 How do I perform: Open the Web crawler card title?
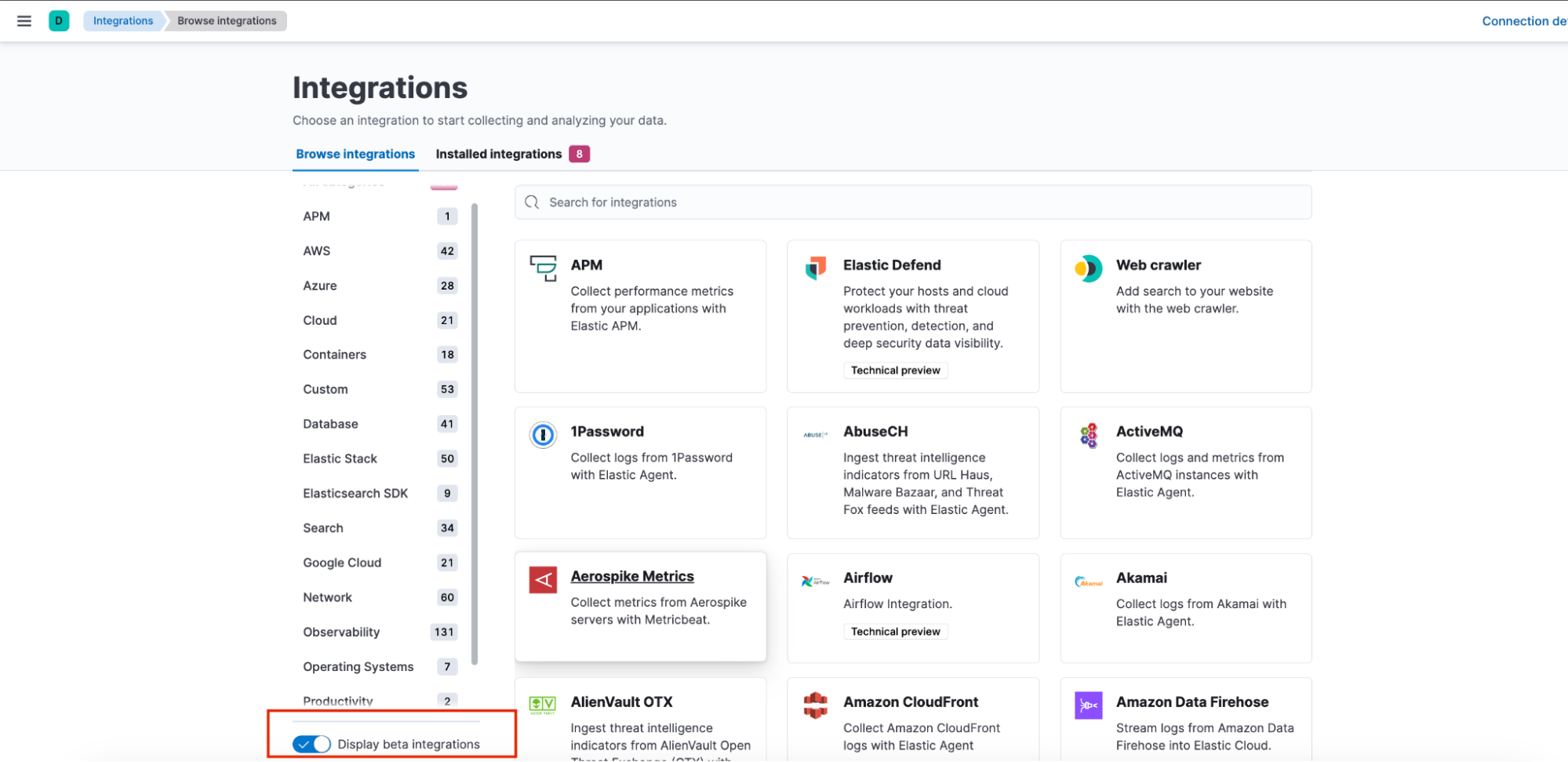pyautogui.click(x=1159, y=265)
